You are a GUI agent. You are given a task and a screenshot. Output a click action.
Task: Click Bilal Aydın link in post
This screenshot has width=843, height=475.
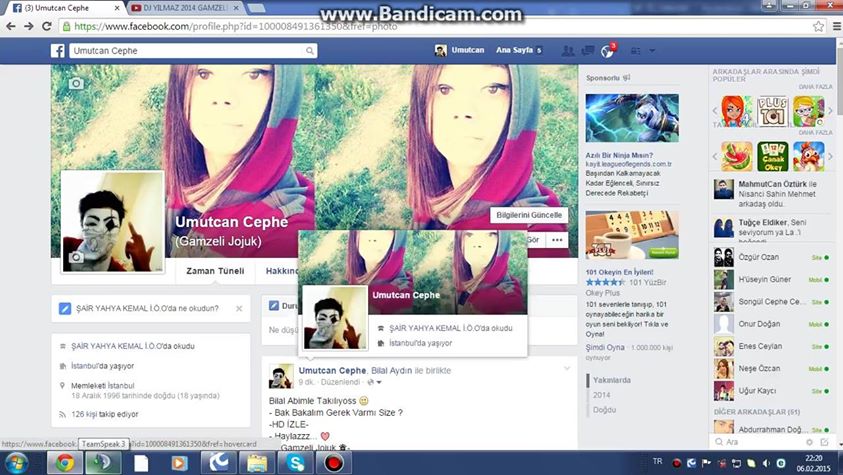point(391,370)
